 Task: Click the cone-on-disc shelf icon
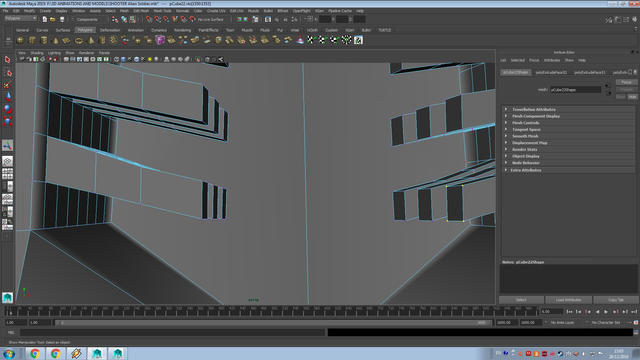tap(300, 40)
